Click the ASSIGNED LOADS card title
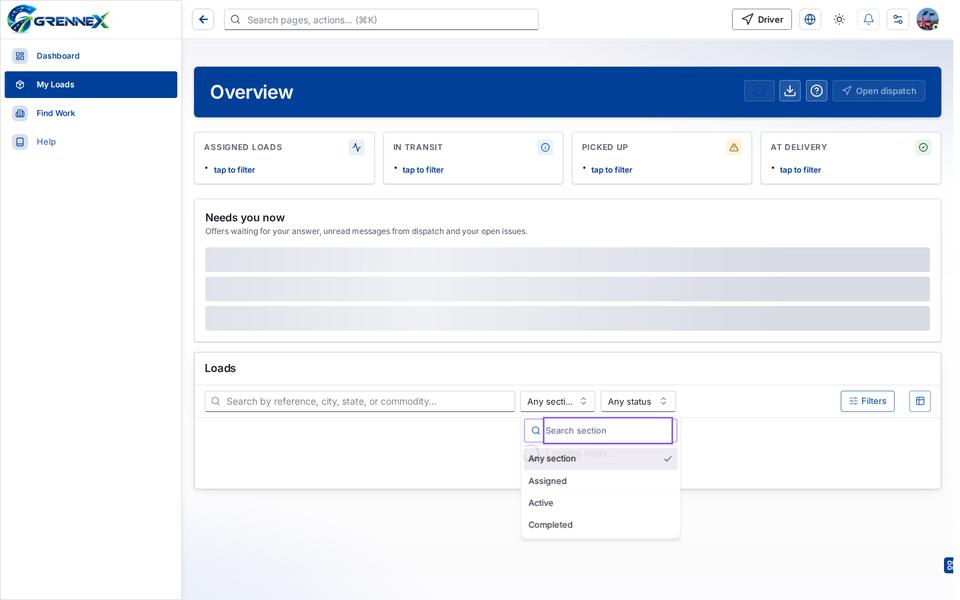The height and width of the screenshot is (600, 960). pos(243,148)
